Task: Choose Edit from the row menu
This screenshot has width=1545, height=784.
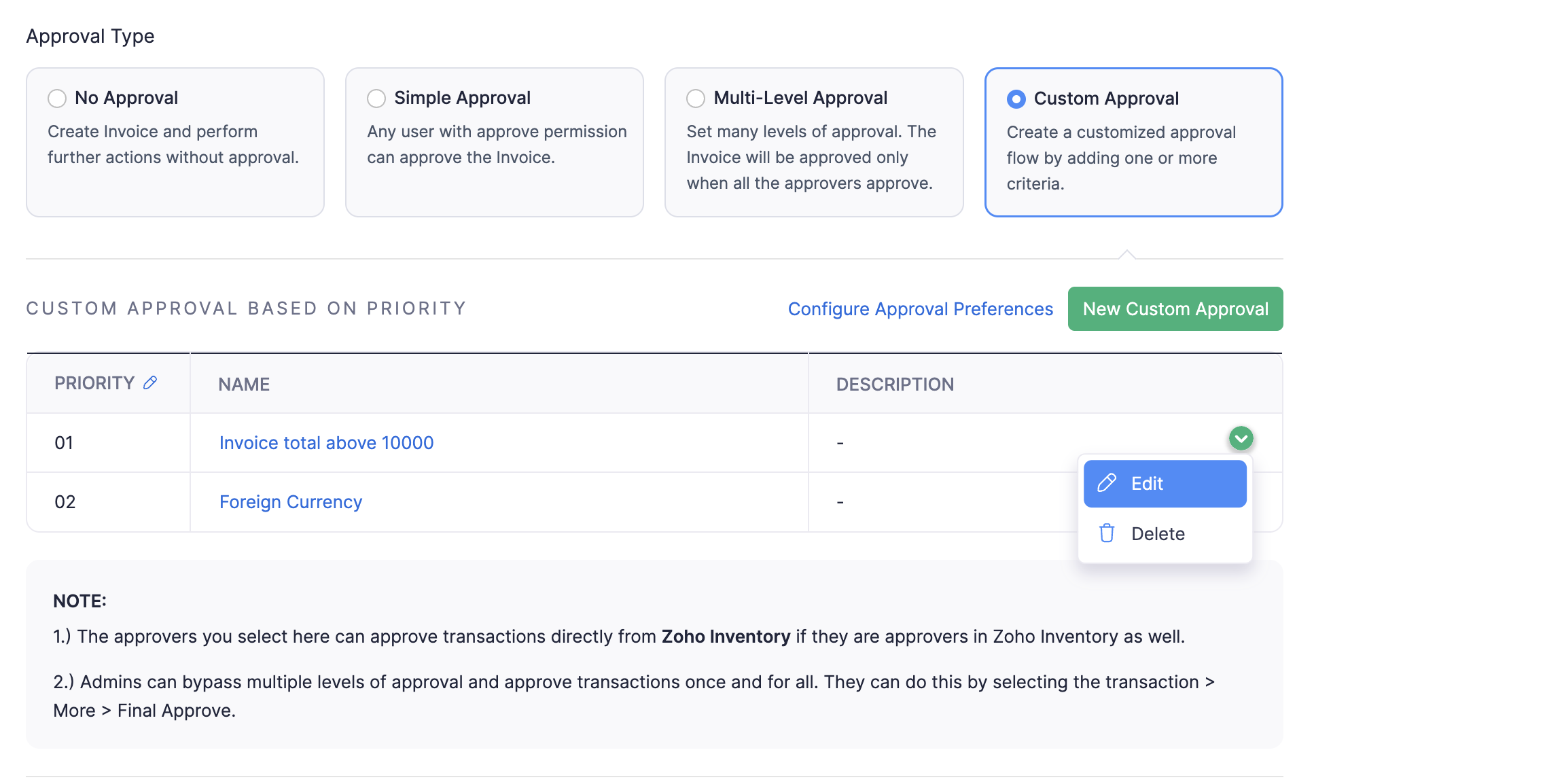Action: coord(1165,483)
